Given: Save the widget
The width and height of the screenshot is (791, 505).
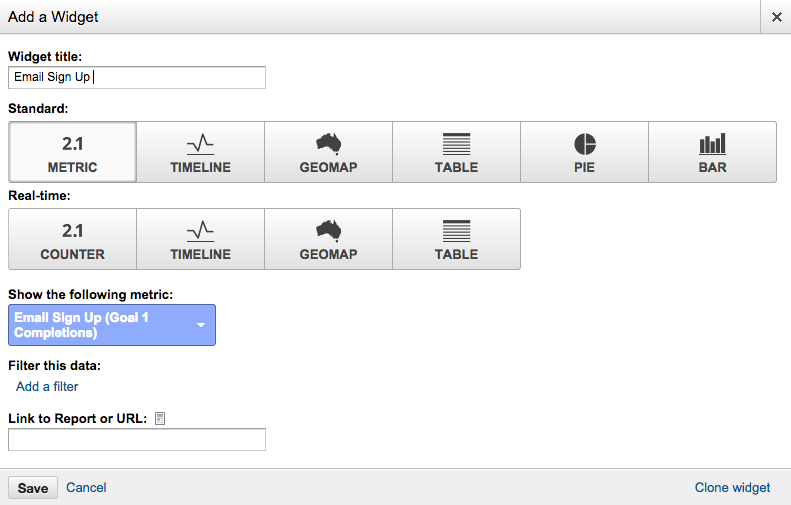Looking at the screenshot, I should click(33, 488).
